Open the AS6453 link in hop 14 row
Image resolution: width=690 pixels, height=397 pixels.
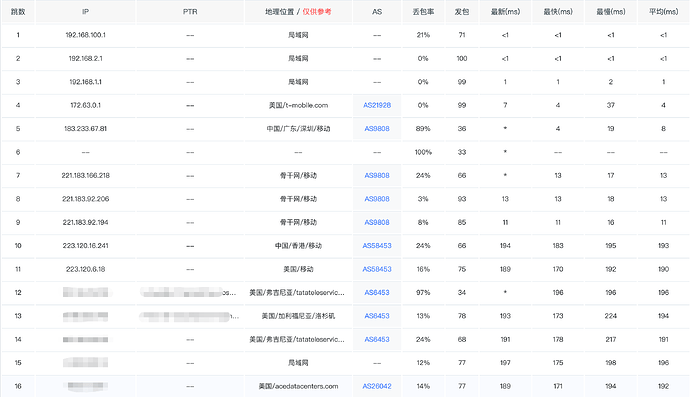point(377,339)
